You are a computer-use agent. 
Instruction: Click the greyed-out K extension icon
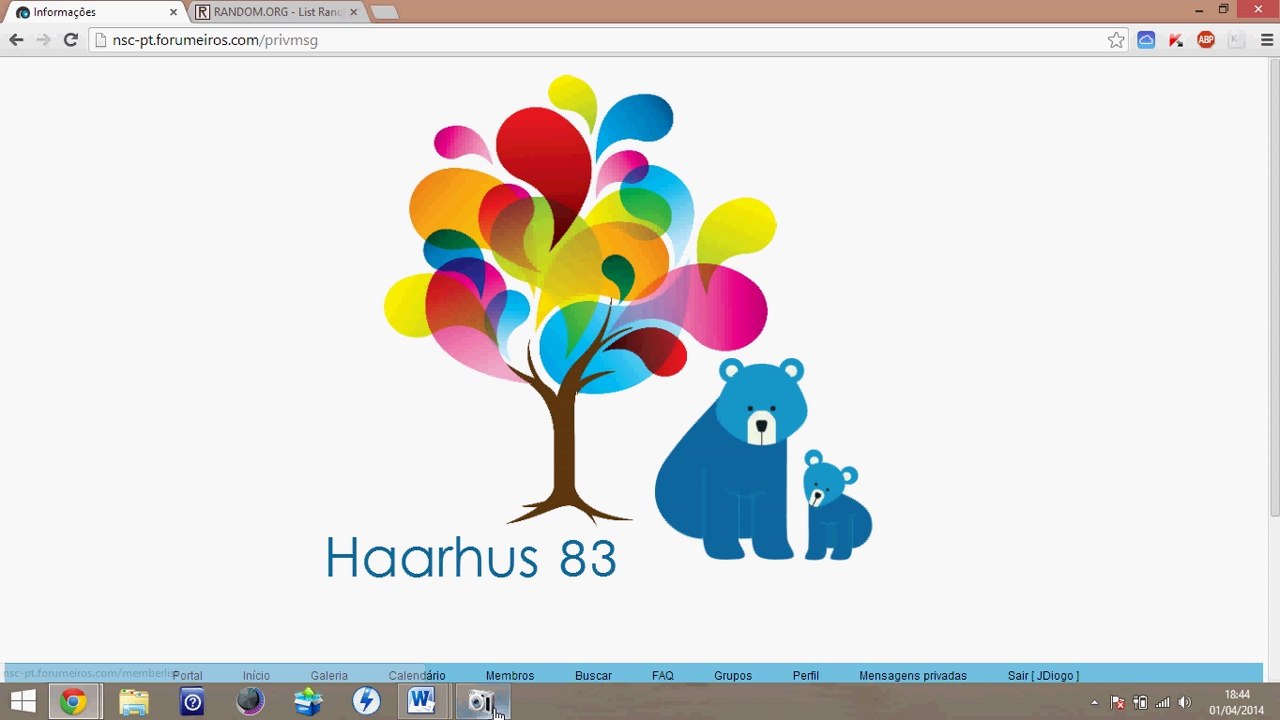[1236, 40]
